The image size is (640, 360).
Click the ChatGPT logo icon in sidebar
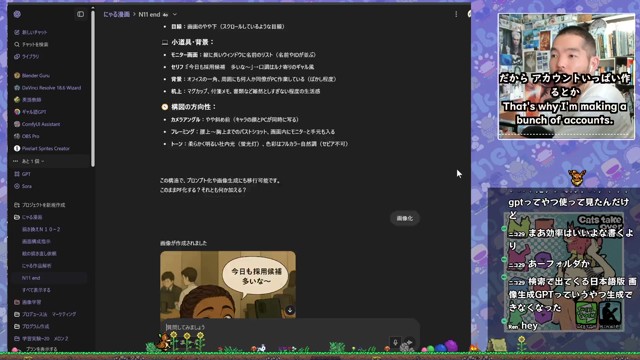tap(17, 14)
